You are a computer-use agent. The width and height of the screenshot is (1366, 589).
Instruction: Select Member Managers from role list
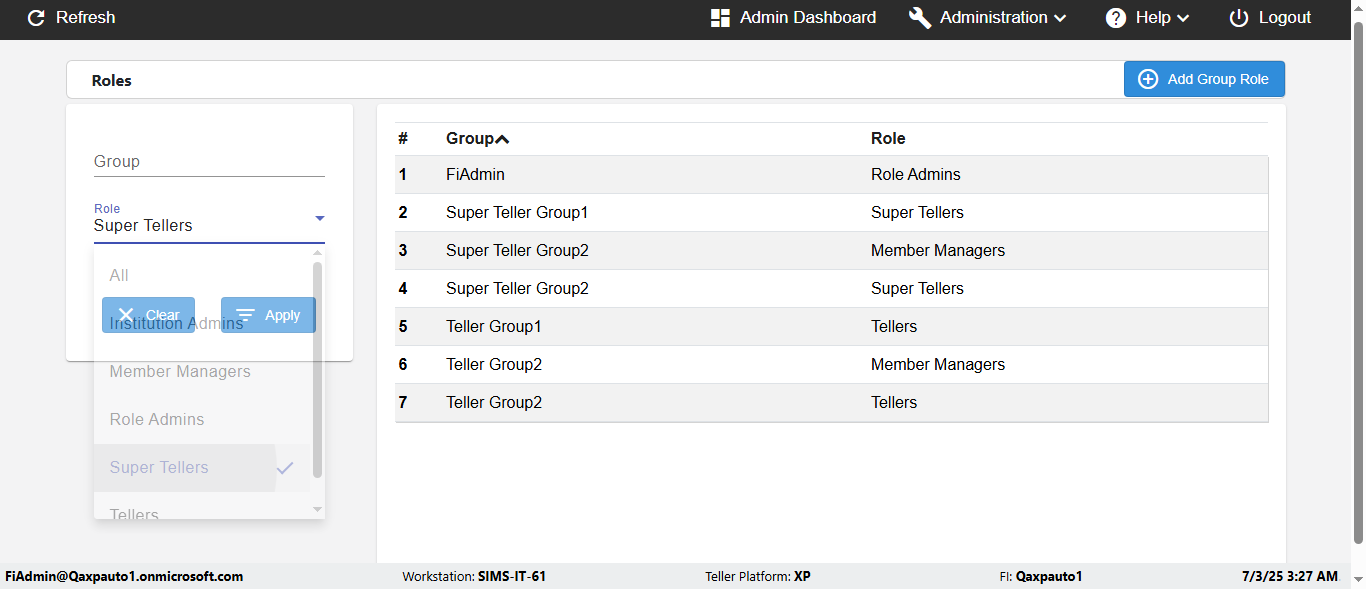tap(180, 371)
